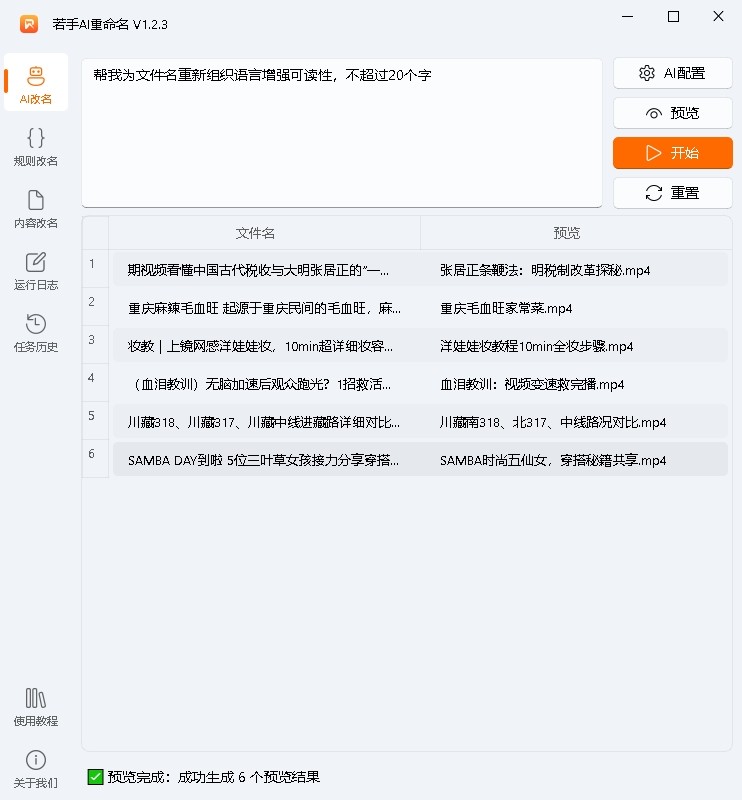Click row number 6 in the table
The image size is (742, 800).
[92, 454]
